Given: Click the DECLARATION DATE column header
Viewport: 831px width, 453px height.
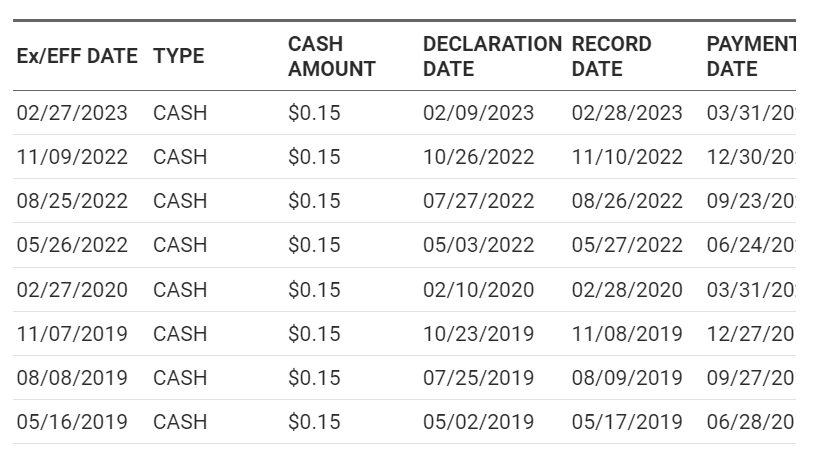Looking at the screenshot, I should point(491,57).
